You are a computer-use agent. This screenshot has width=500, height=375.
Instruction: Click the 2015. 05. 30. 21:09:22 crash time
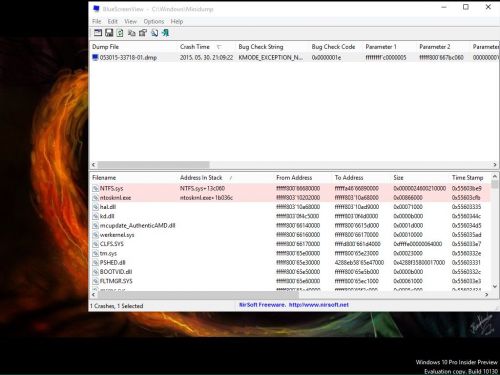click(207, 58)
